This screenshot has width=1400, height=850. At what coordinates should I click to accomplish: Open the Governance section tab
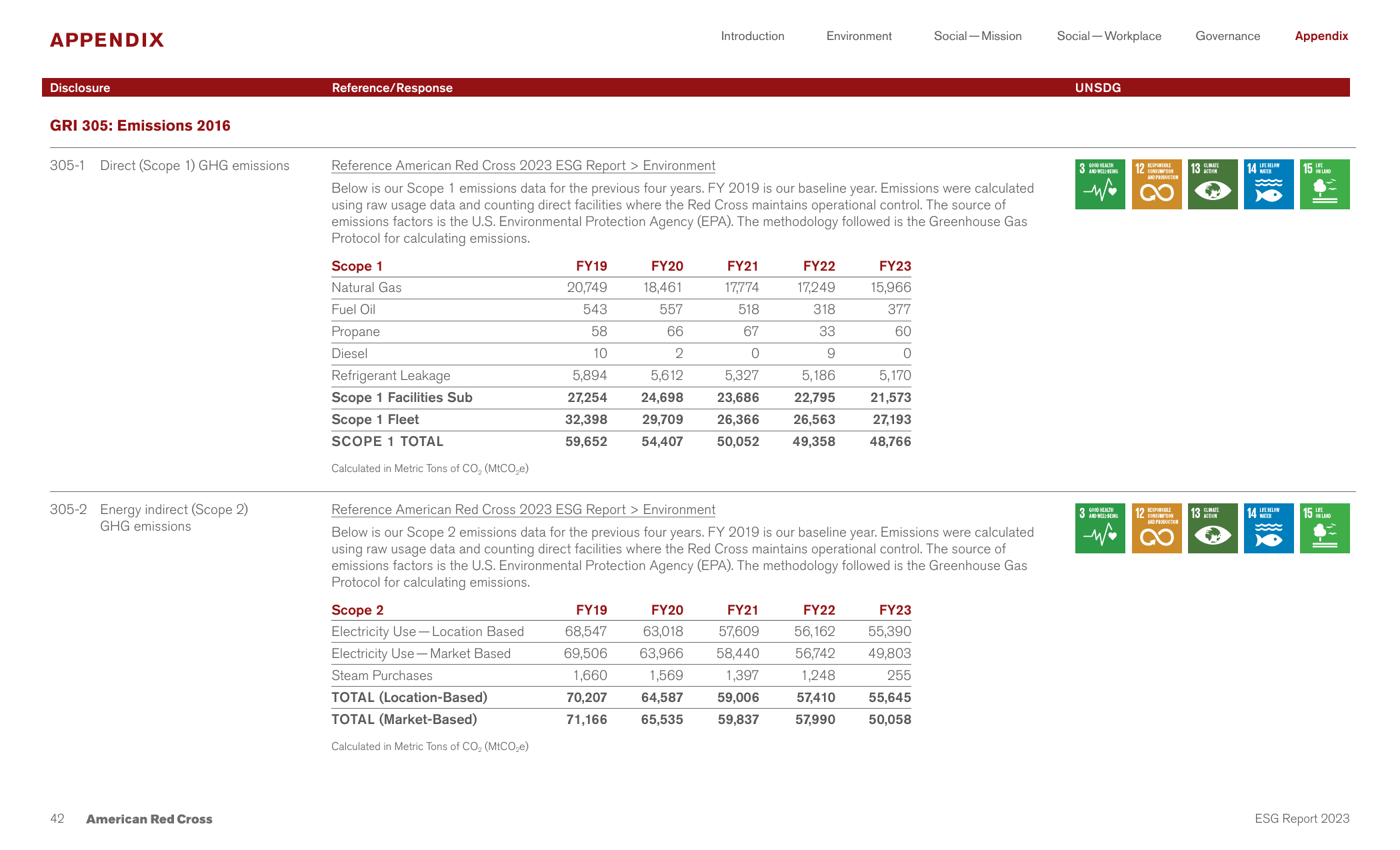coord(1227,36)
